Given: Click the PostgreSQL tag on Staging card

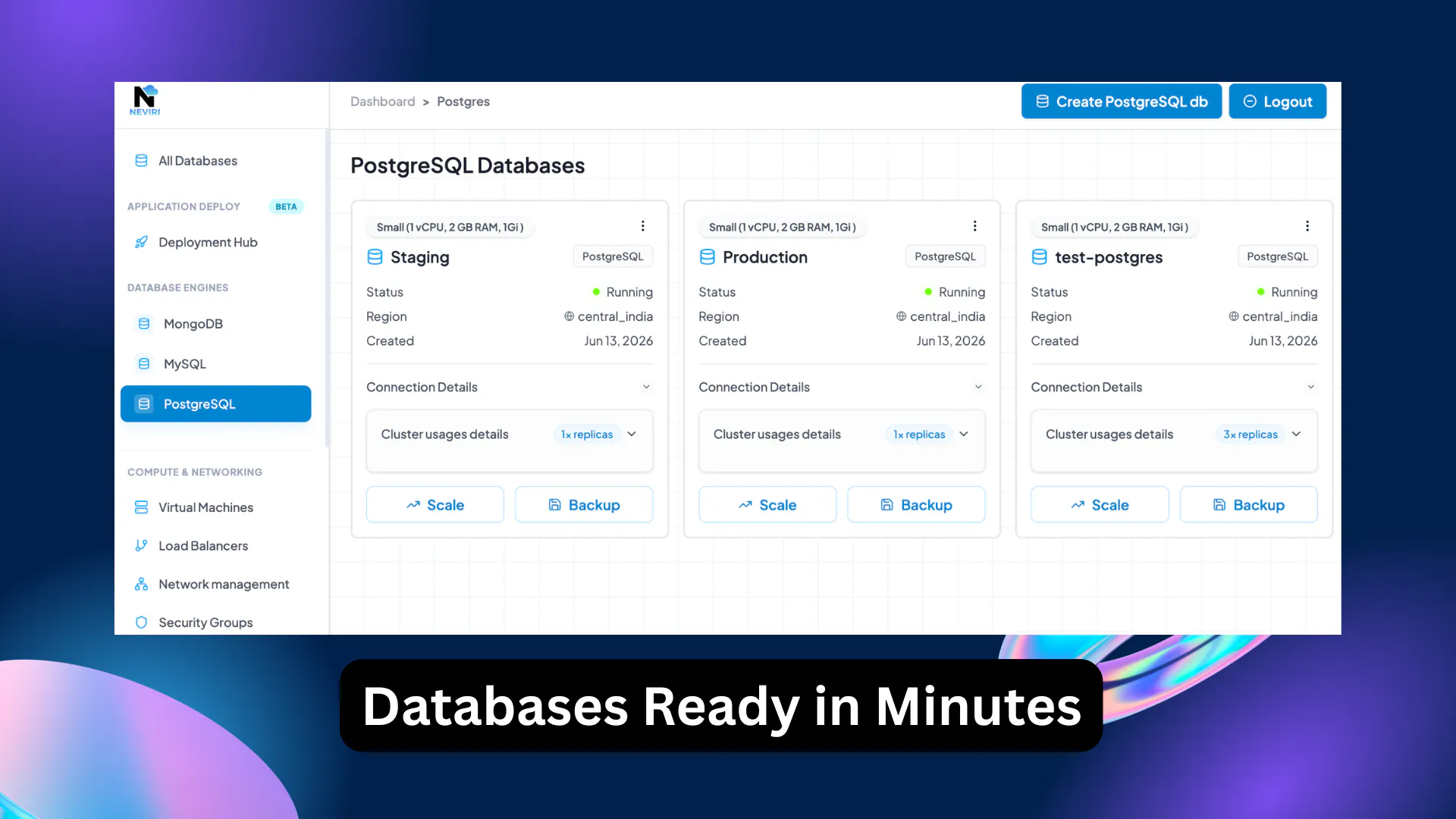Looking at the screenshot, I should pos(613,256).
